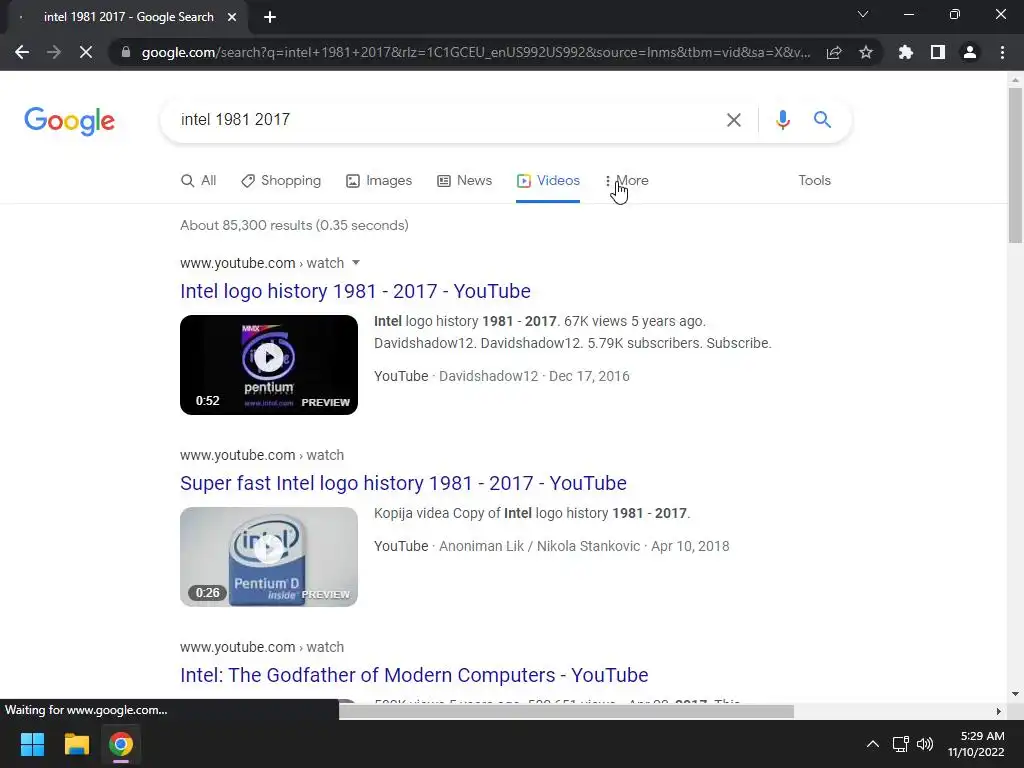Expand the tab search chevron
This screenshot has height=768, width=1024.
click(863, 14)
